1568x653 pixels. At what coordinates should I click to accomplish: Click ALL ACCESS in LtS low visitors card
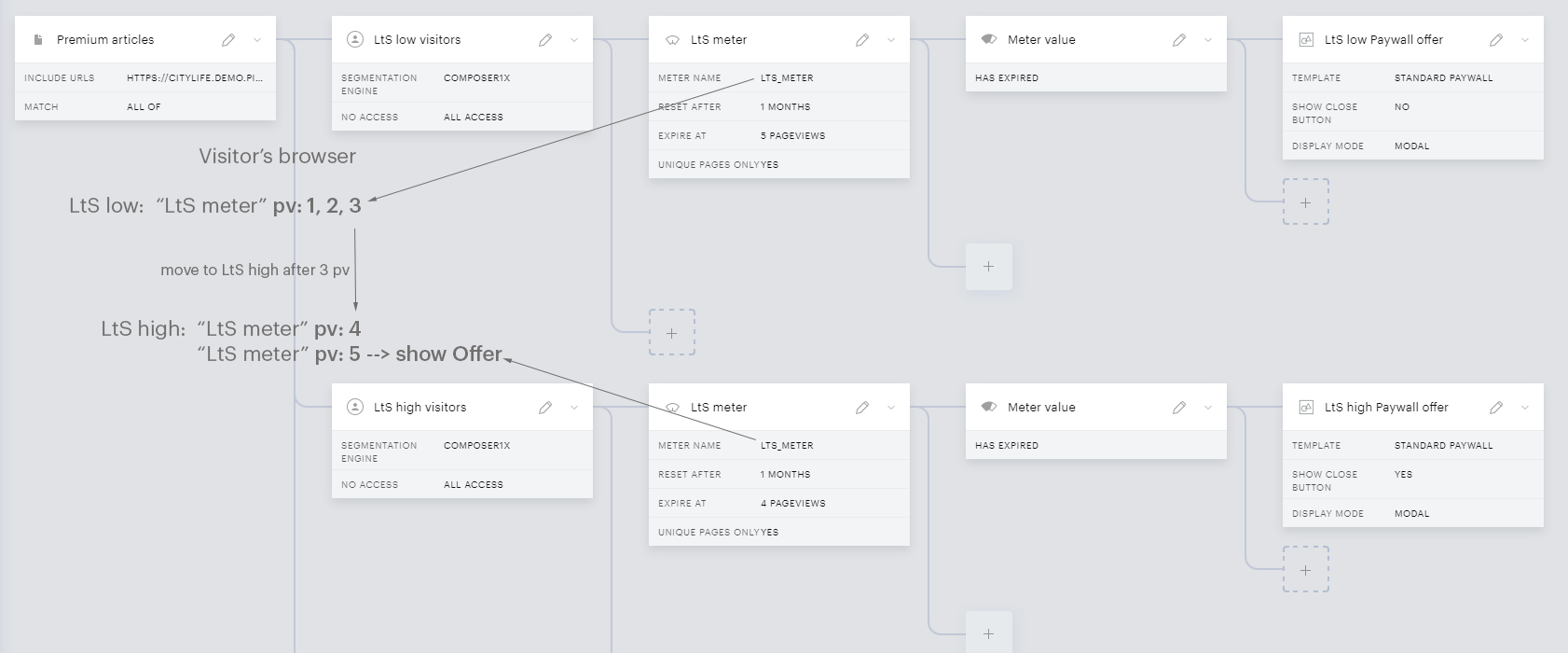click(x=473, y=118)
